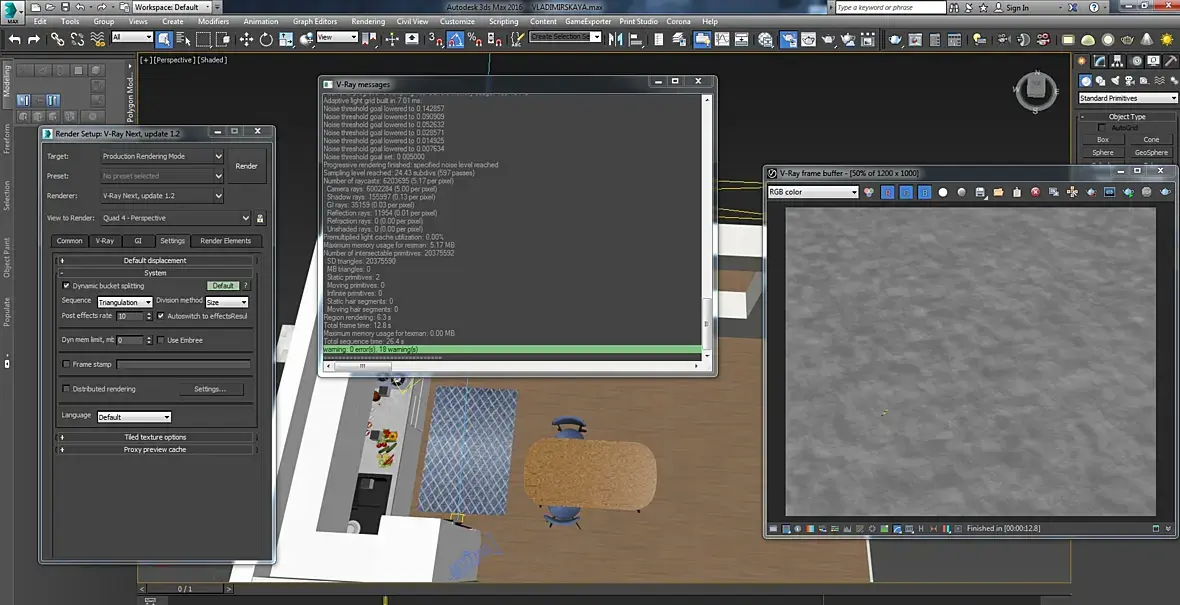Image resolution: width=1180 pixels, height=605 pixels.
Task: Open Select by Name list
Action: [x=183, y=39]
